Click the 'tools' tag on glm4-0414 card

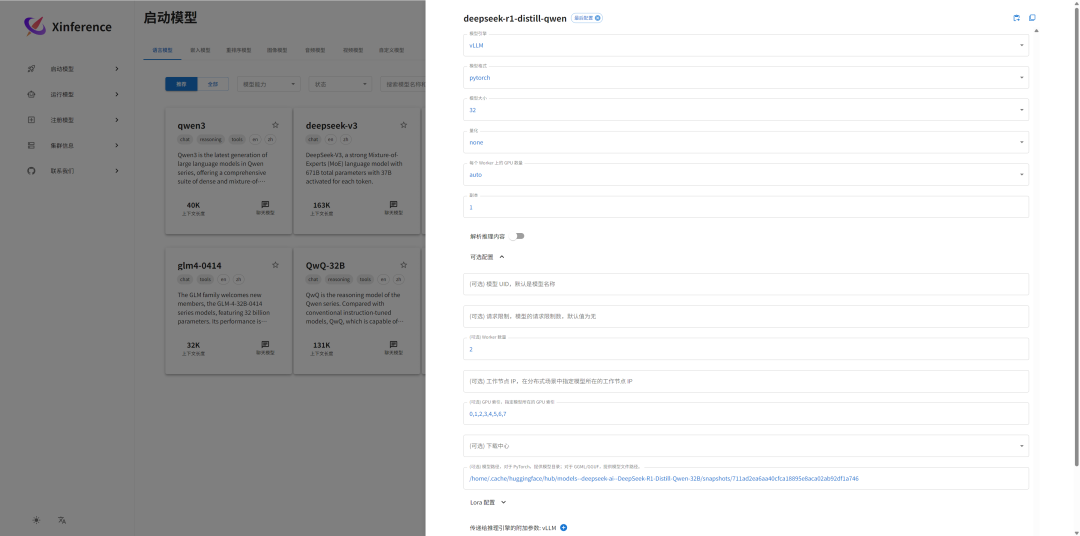205,279
